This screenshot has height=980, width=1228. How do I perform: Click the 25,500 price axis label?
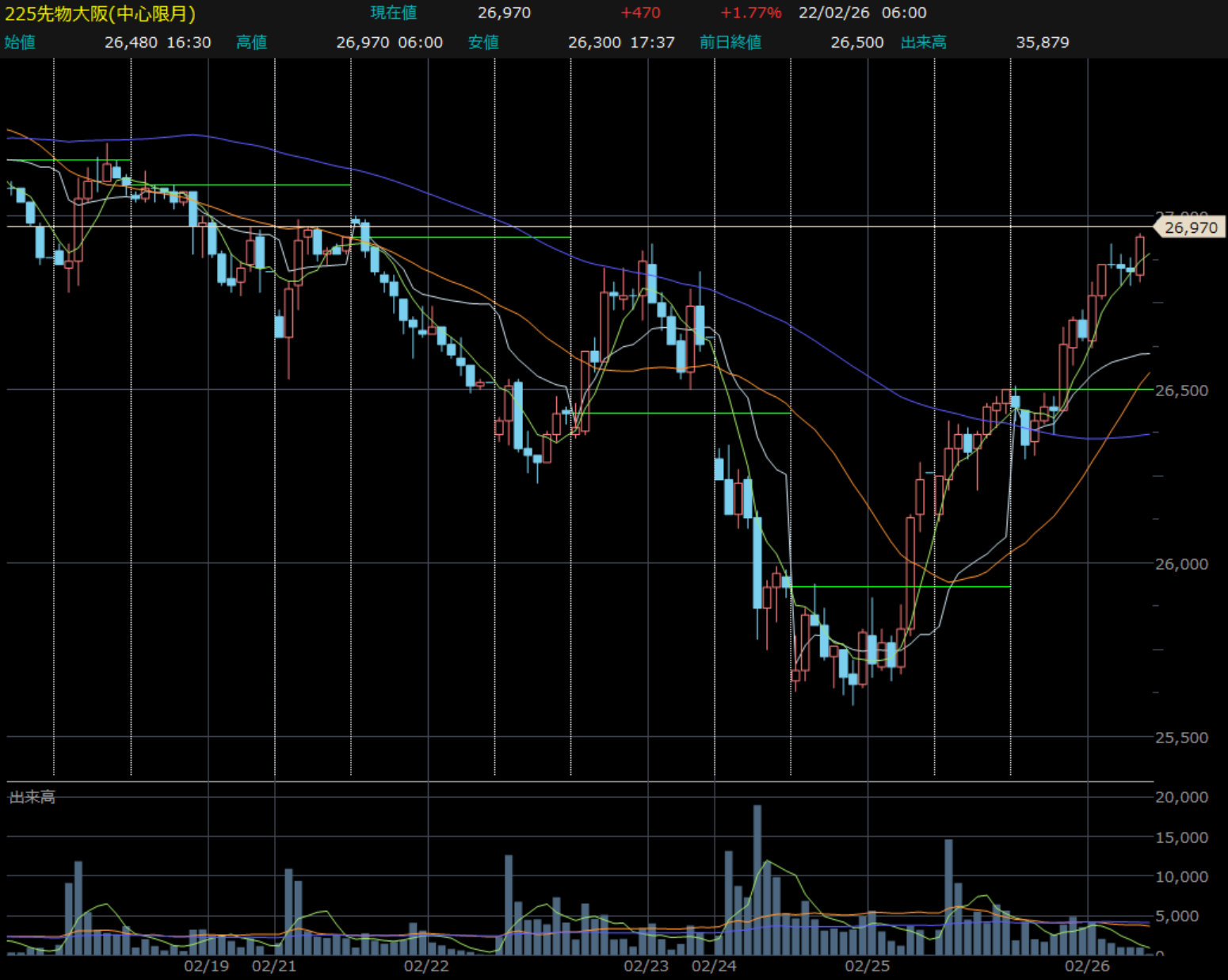[x=1181, y=737]
